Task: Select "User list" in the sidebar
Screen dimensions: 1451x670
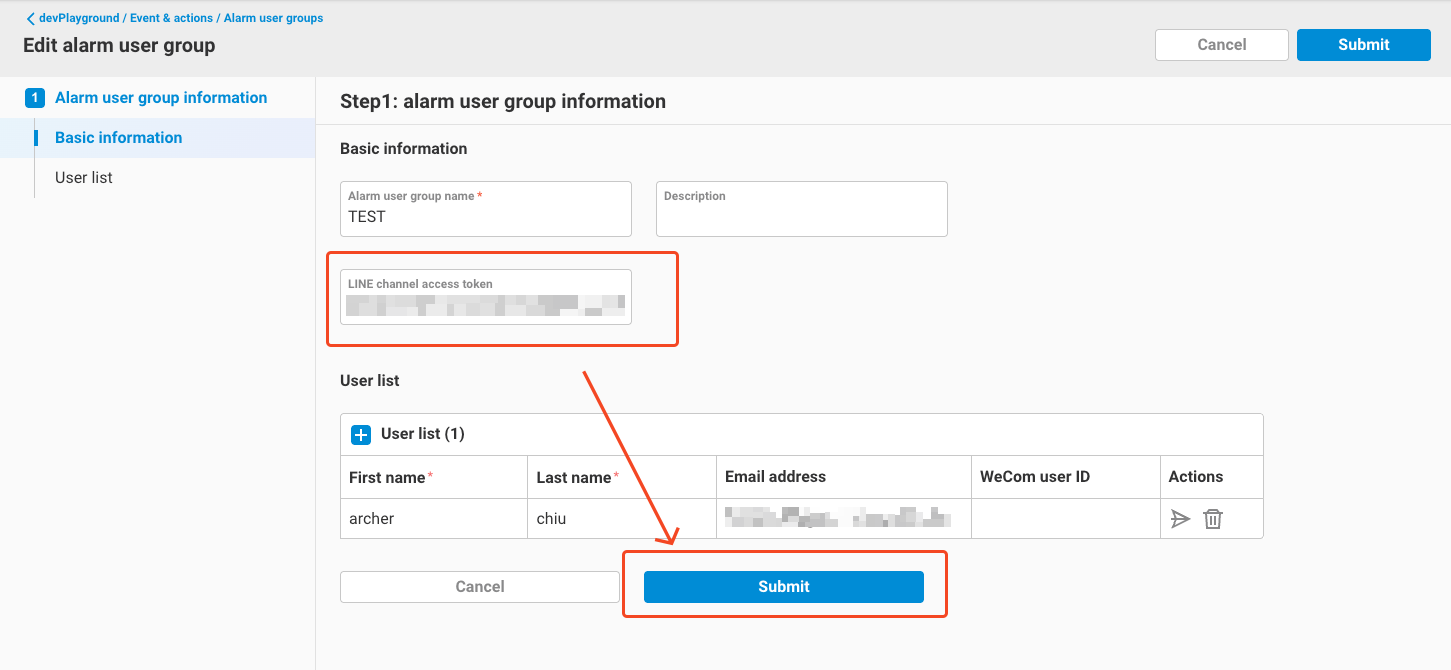Action: pos(83,177)
